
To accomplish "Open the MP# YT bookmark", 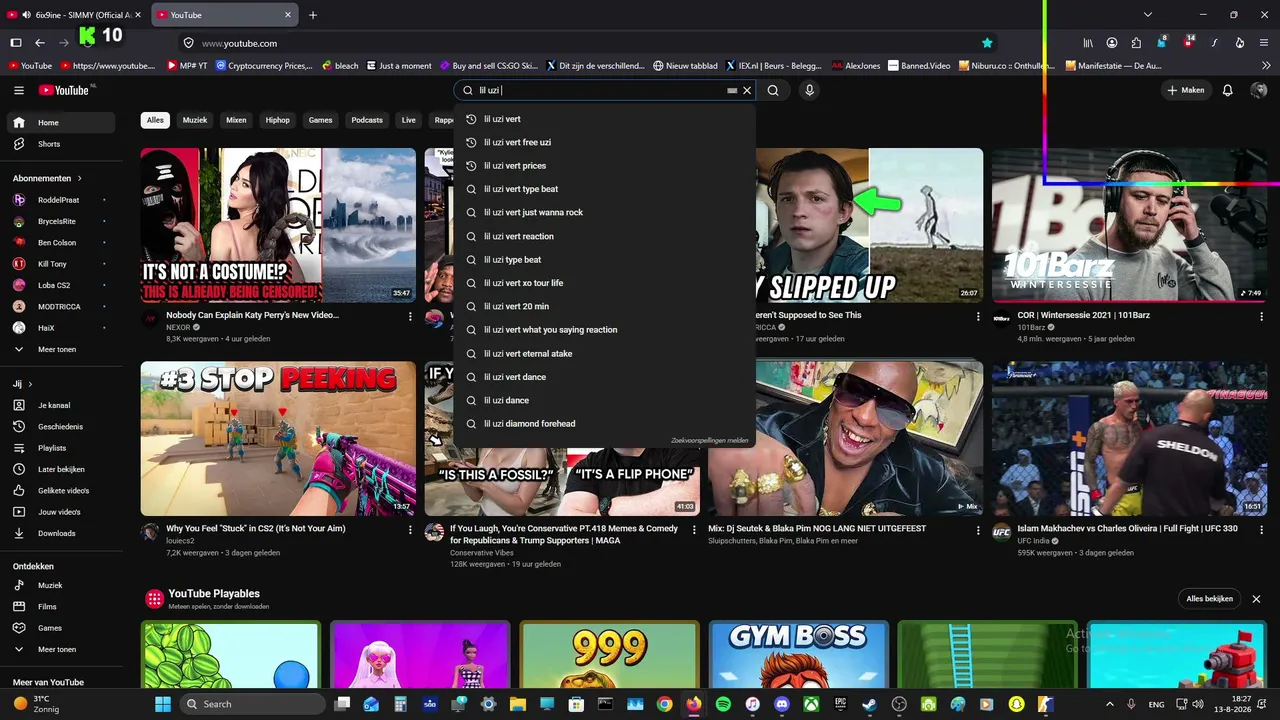I will click(x=187, y=66).
